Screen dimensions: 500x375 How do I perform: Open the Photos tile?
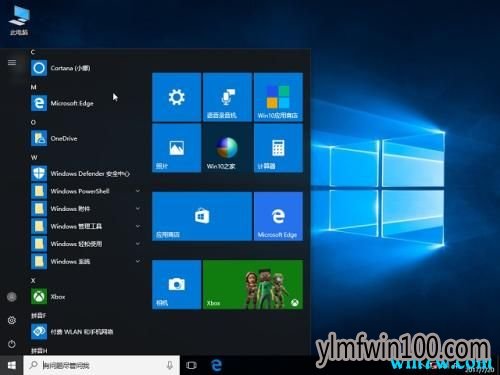pos(177,148)
